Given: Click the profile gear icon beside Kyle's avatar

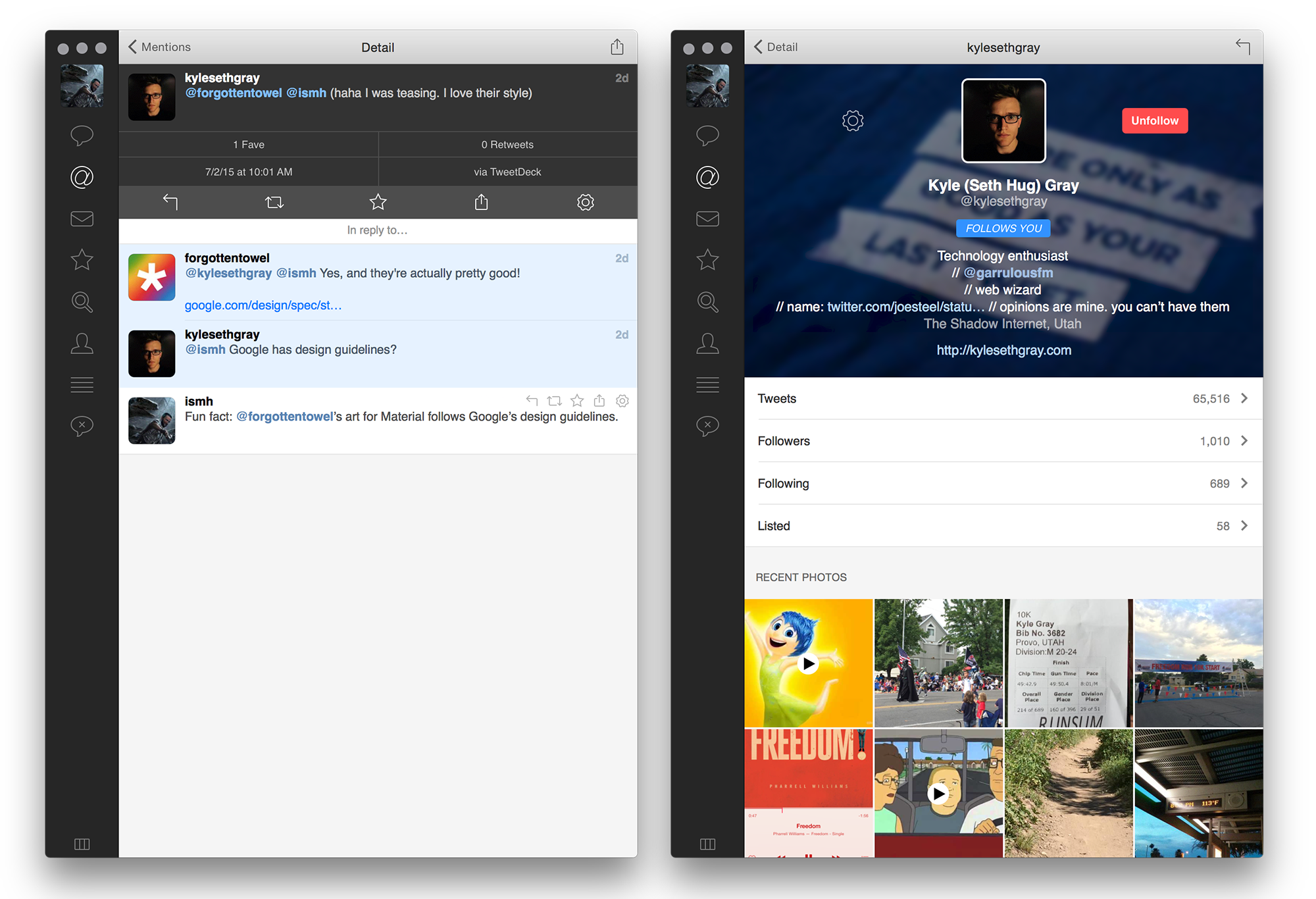Looking at the screenshot, I should point(852,120).
